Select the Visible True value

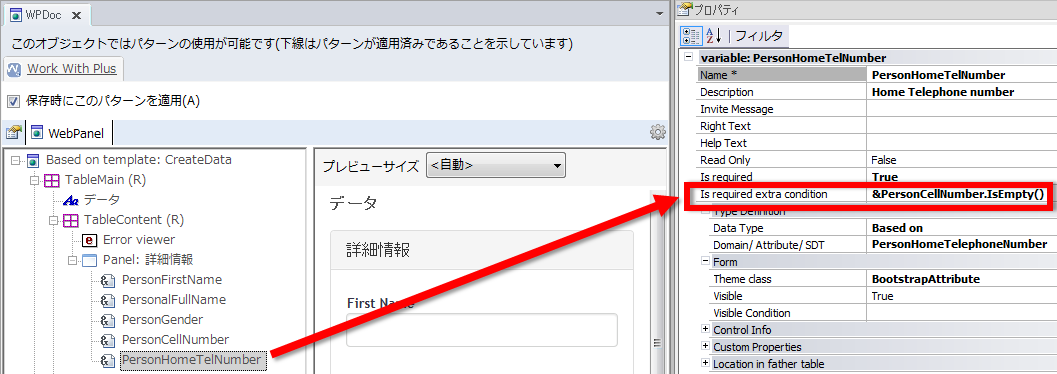(962, 296)
